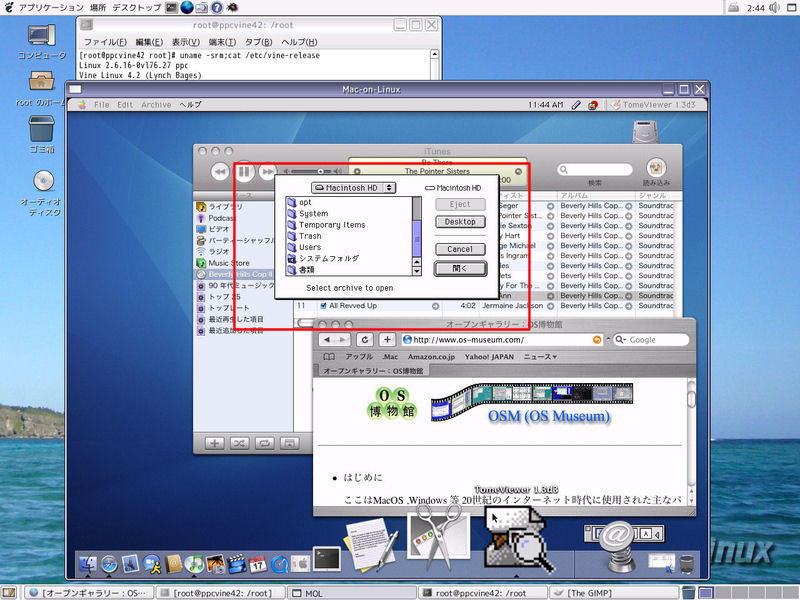800x600 pixels.
Task: Click iTunes add playlist plus button
Action: pos(214,443)
